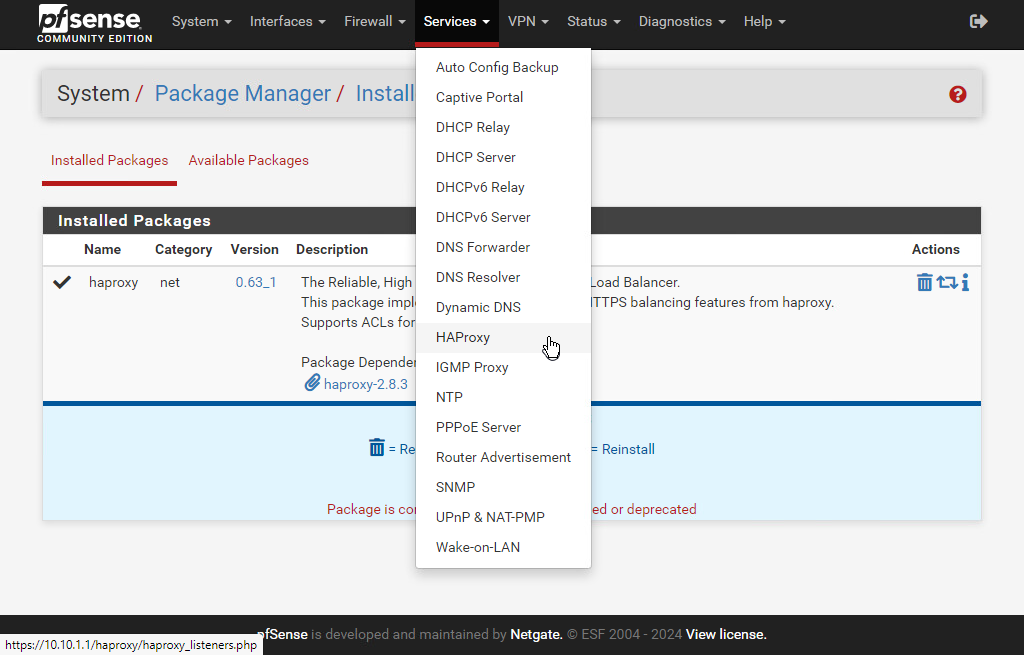Select Dynamic DNS menu item
This screenshot has width=1024, height=655.
point(503,308)
